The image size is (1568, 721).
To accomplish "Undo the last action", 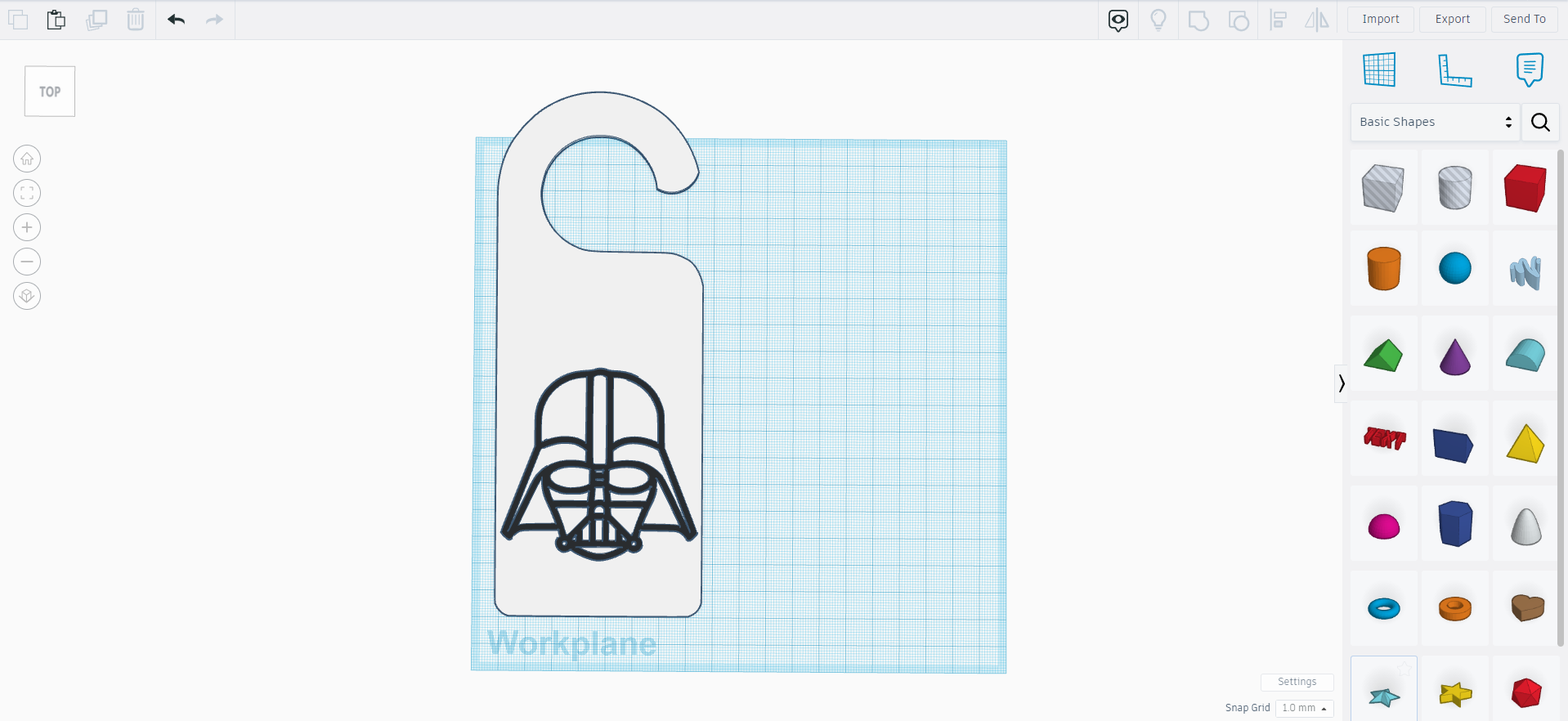I will [176, 19].
